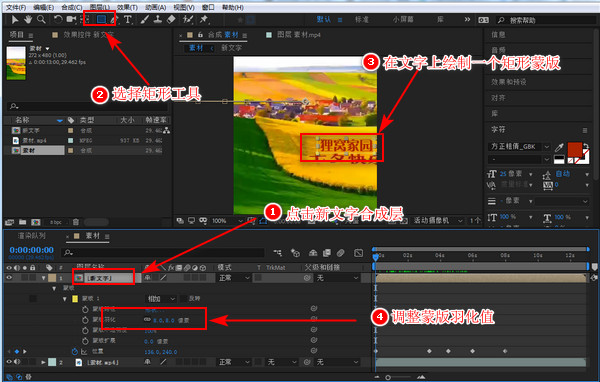Image resolution: width=600 pixels, height=382 pixels.
Task: Select the Puppet Pin tool
Action: [204, 19]
